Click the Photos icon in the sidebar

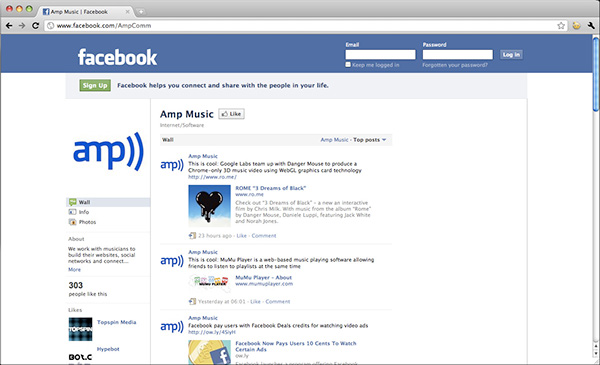pyautogui.click(x=72, y=222)
